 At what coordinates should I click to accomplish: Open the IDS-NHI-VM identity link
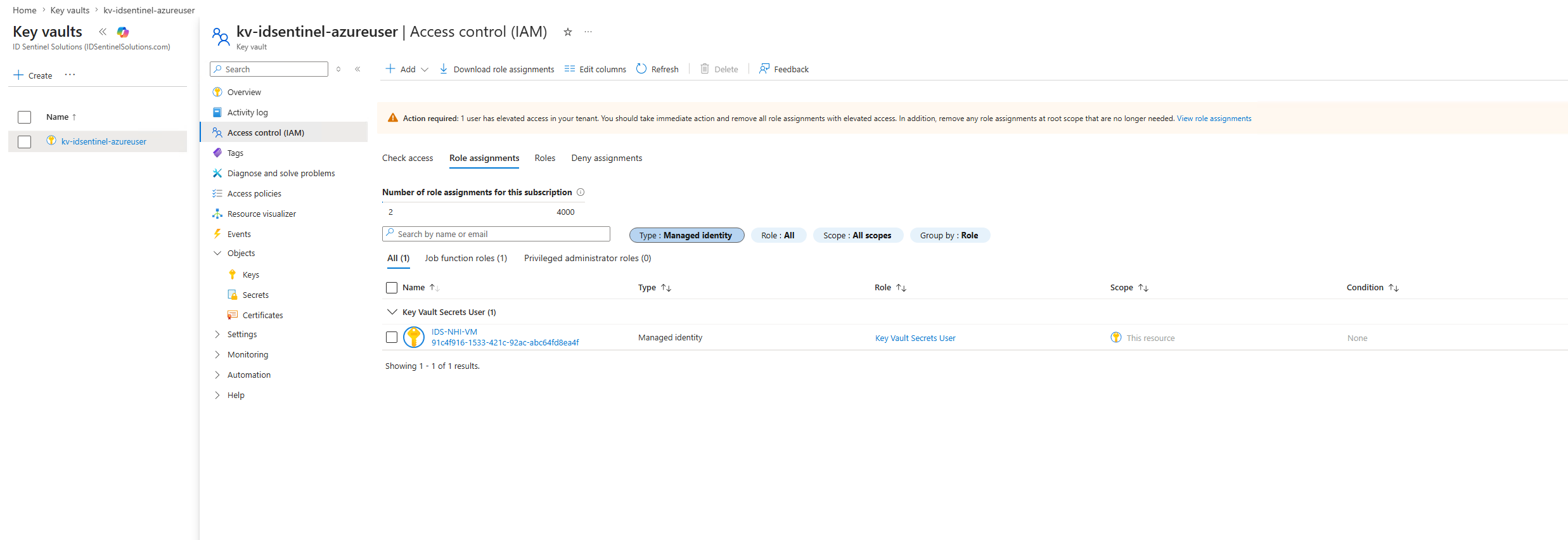pos(454,331)
